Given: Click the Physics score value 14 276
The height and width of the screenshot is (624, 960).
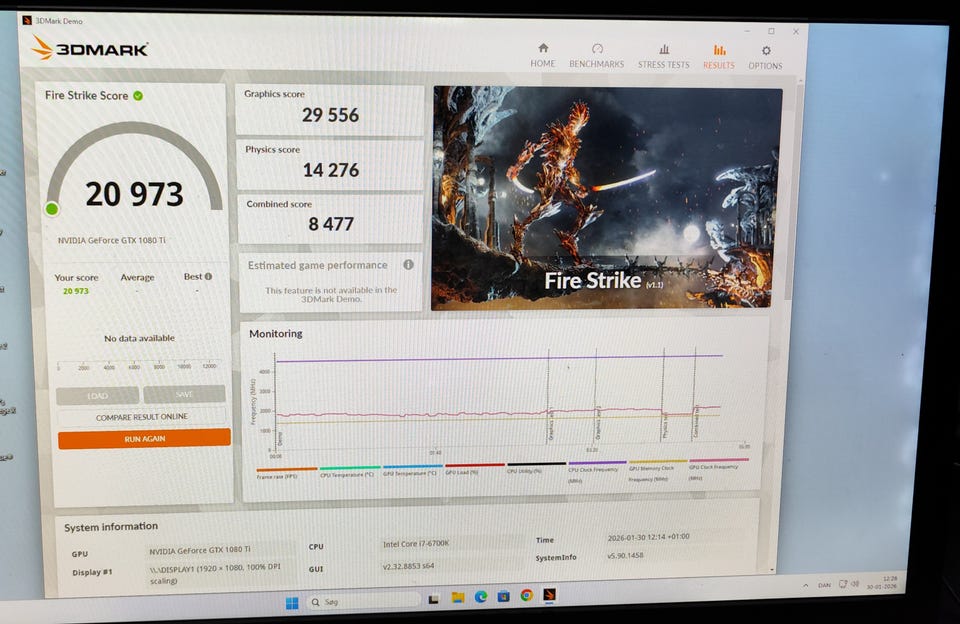Looking at the screenshot, I should [331, 170].
